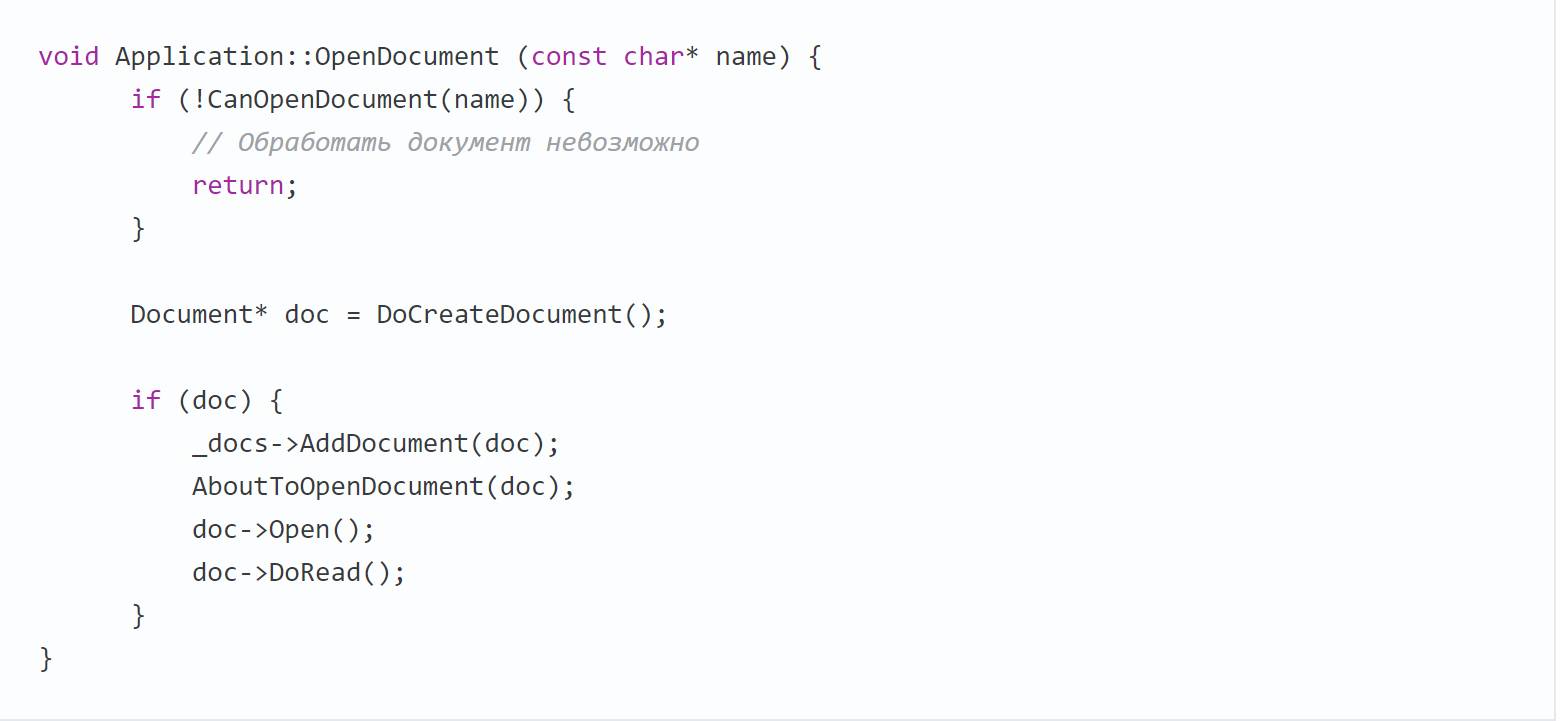The height and width of the screenshot is (721, 1561).
Task: Click the Russian comment line
Action: (446, 143)
